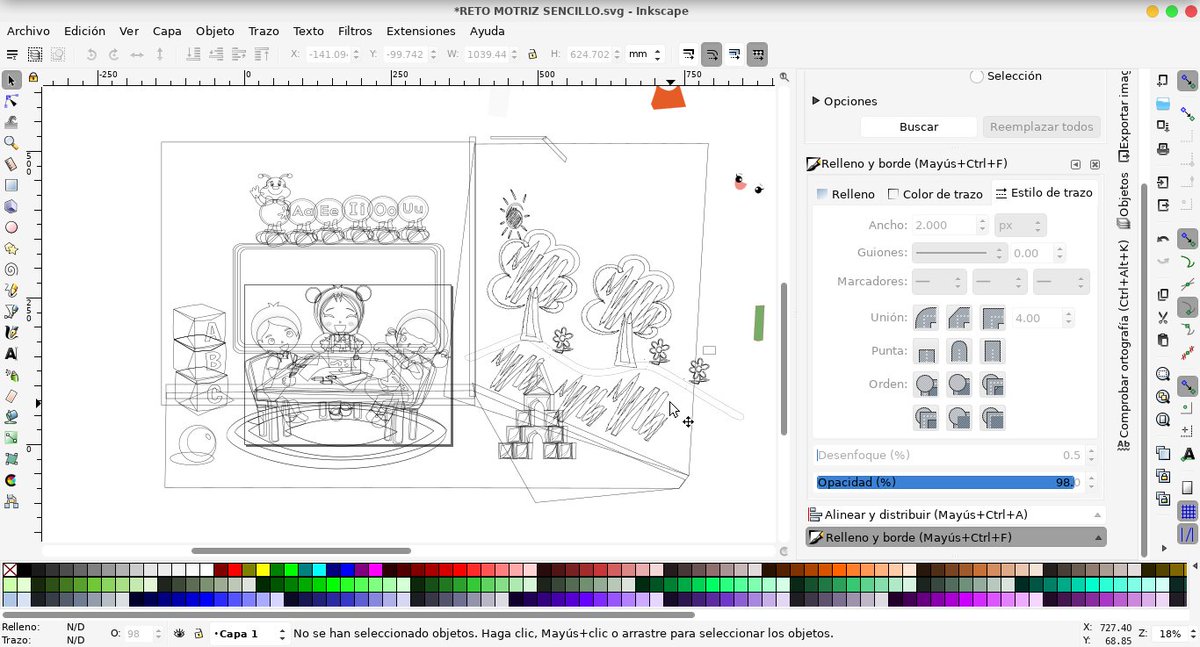This screenshot has height=647, width=1200.
Task: Select the Color Dropper tool
Action: (x=11, y=480)
